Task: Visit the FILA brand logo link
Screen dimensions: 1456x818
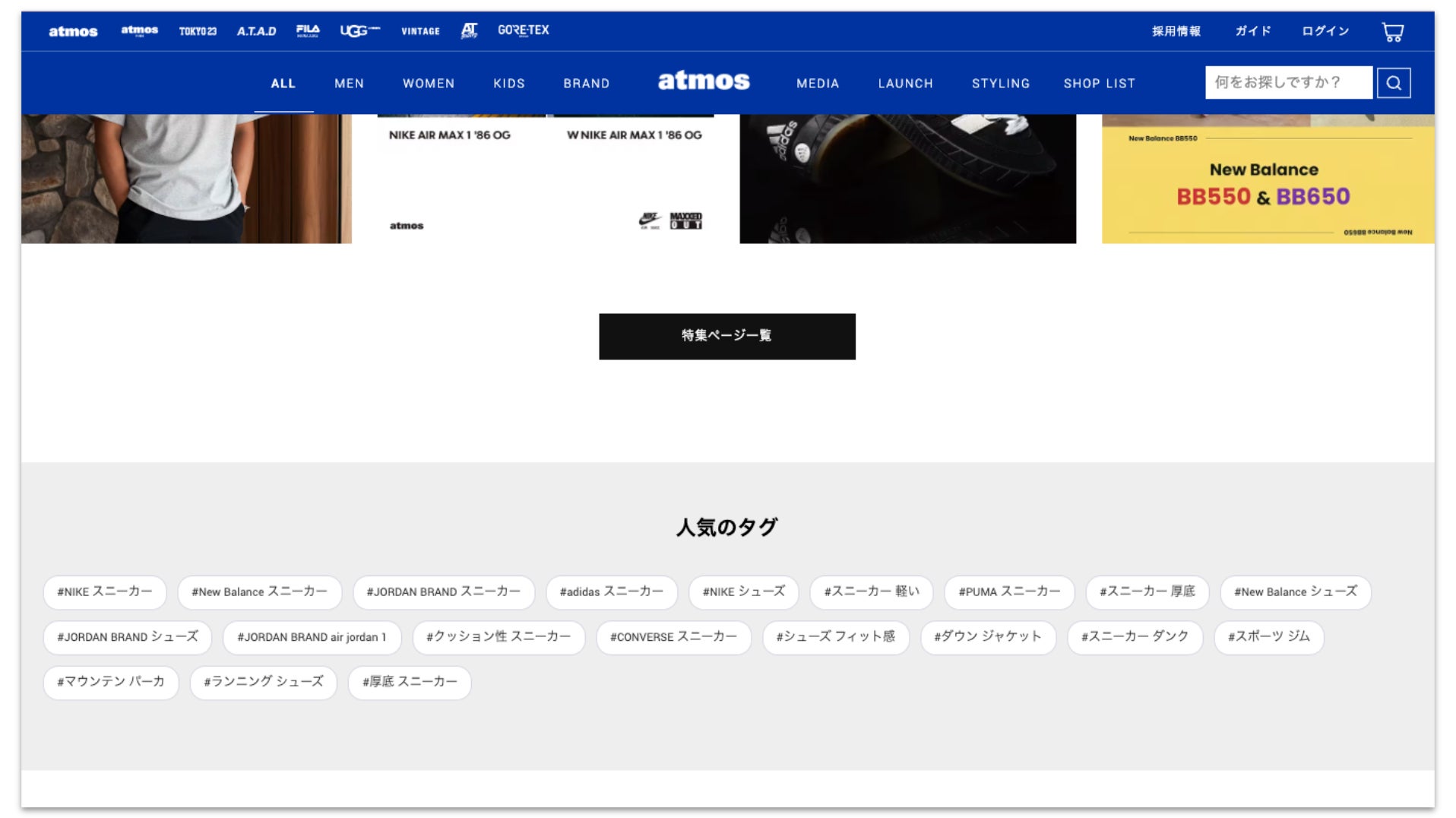Action: point(308,30)
